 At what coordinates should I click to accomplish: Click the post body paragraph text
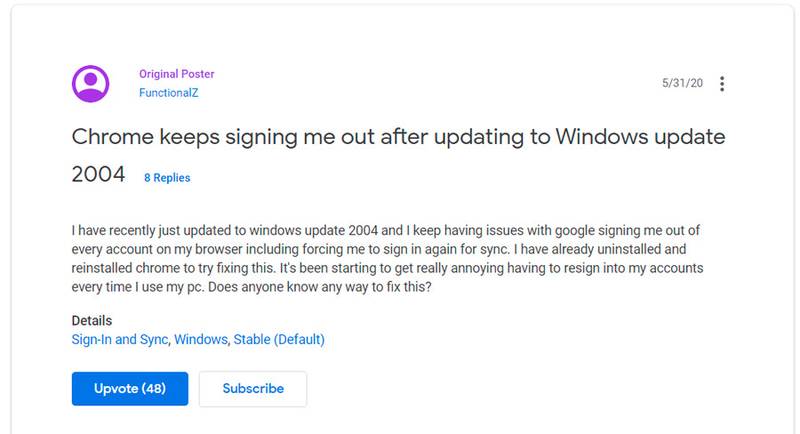click(387, 259)
